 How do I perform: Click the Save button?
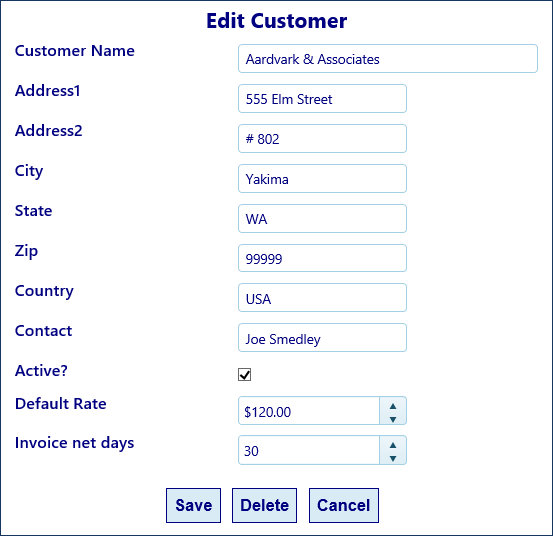(194, 505)
